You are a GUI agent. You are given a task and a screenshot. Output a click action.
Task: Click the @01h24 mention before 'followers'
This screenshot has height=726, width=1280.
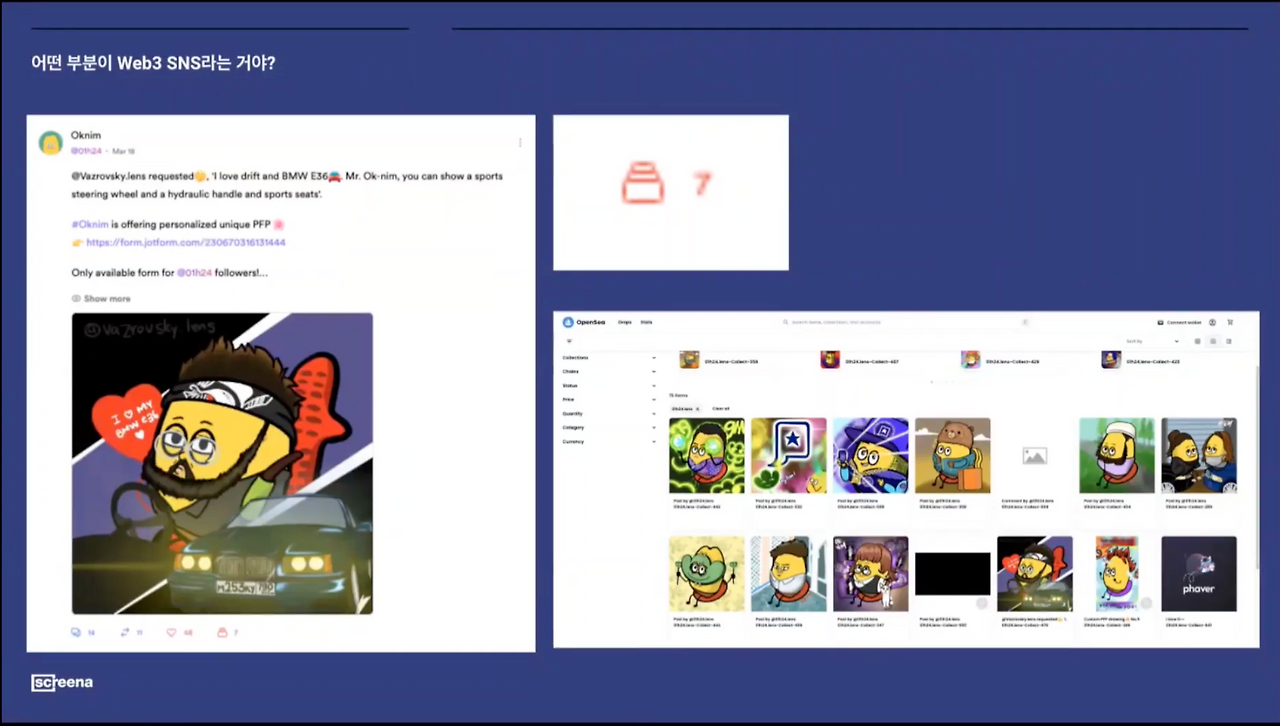click(x=194, y=272)
